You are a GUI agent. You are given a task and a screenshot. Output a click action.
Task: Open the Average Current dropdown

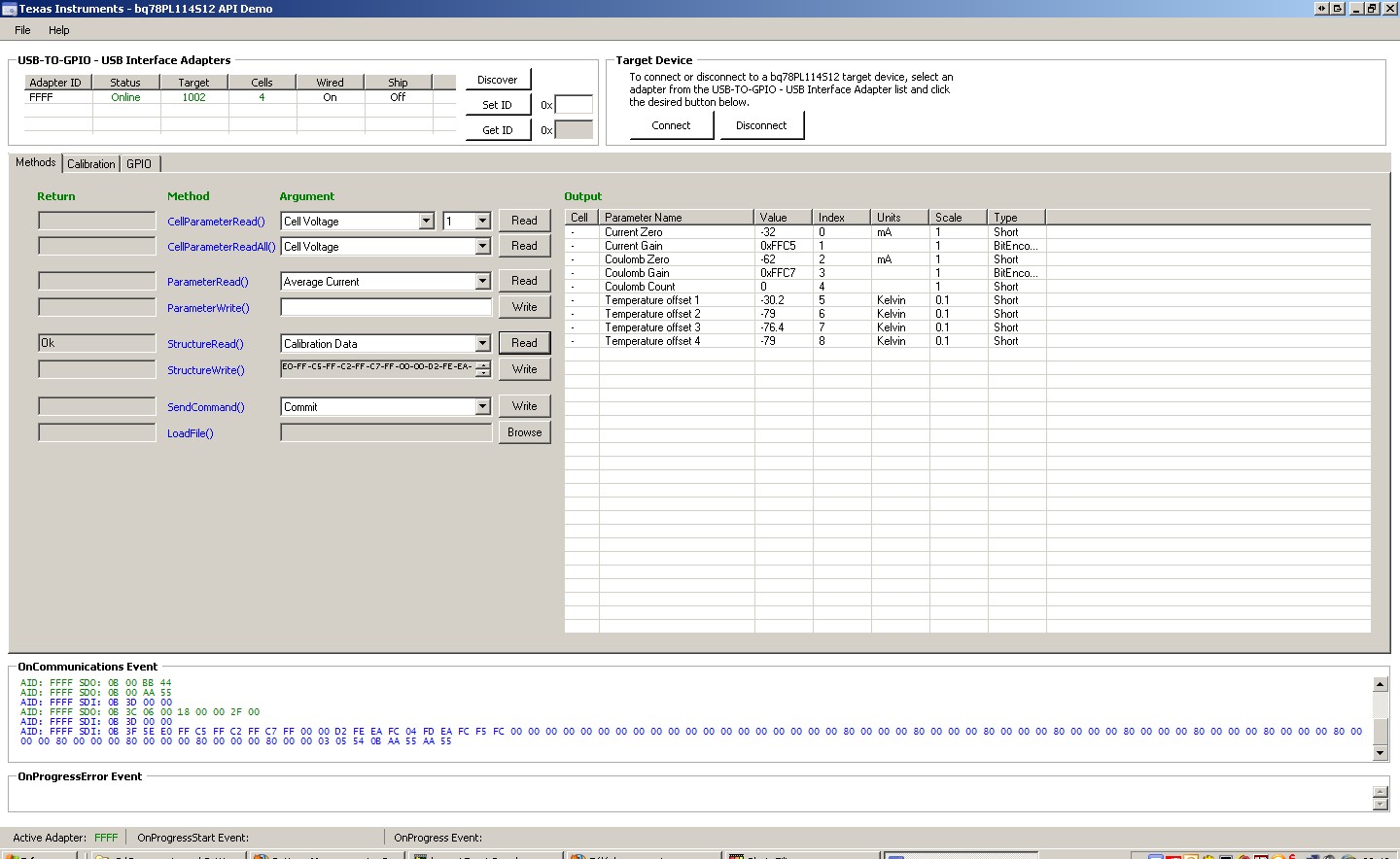point(482,282)
